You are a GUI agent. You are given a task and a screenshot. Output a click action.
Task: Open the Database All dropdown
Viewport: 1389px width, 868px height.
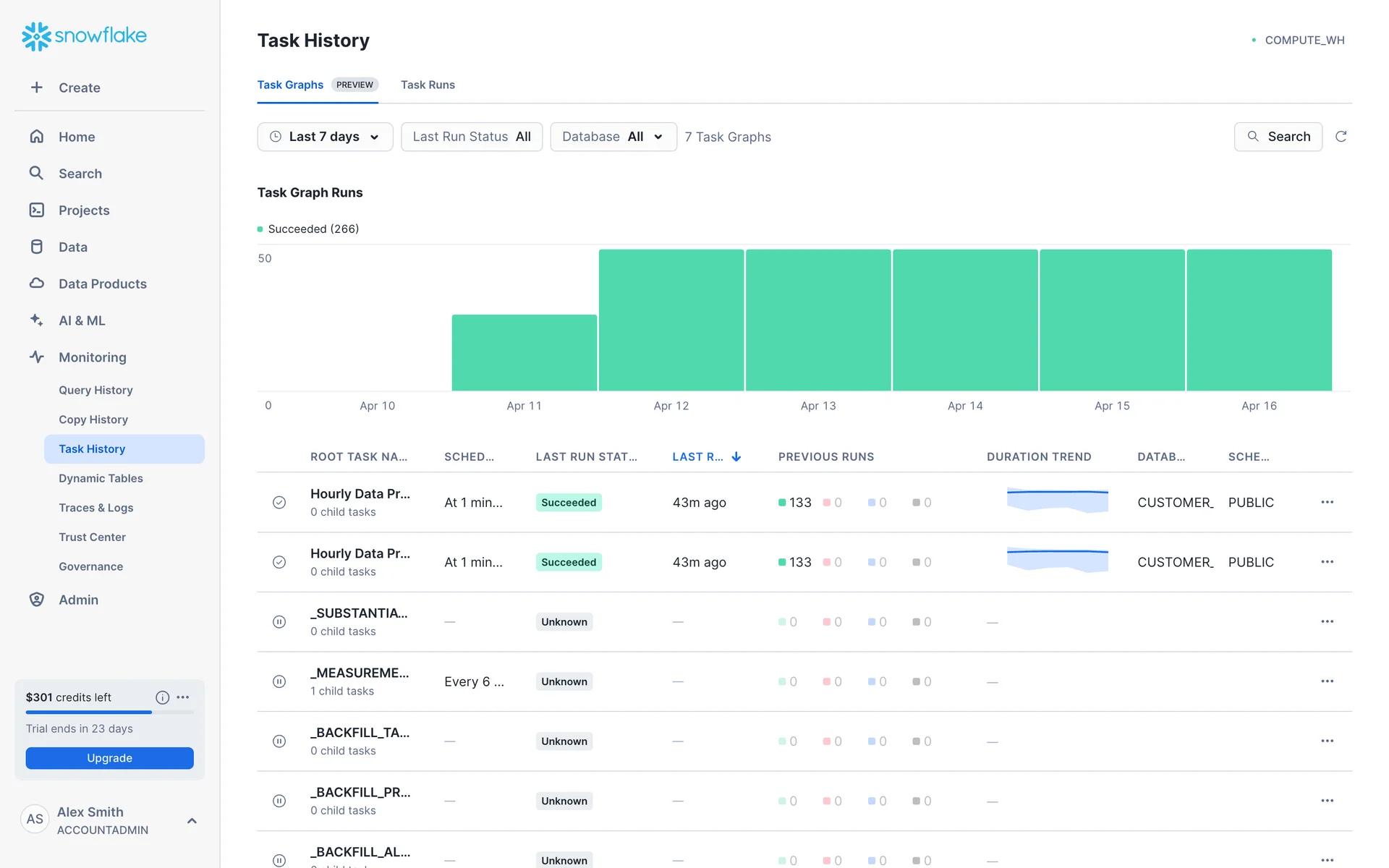613,137
